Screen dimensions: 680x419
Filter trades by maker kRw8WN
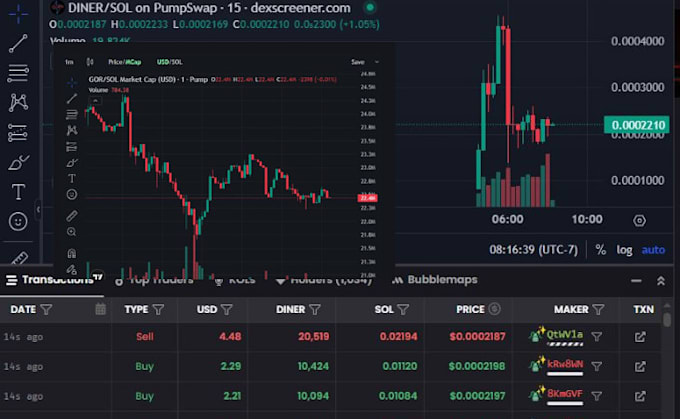click(x=597, y=367)
